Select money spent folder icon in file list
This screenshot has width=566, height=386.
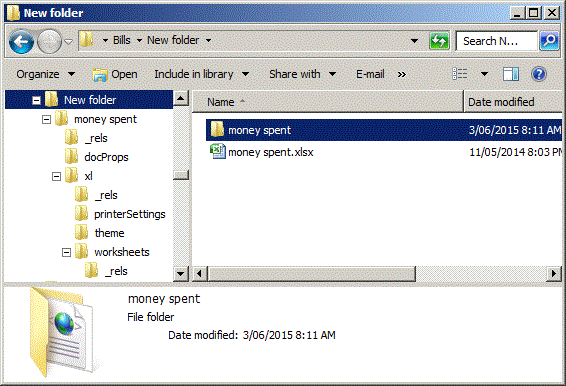tap(217, 130)
